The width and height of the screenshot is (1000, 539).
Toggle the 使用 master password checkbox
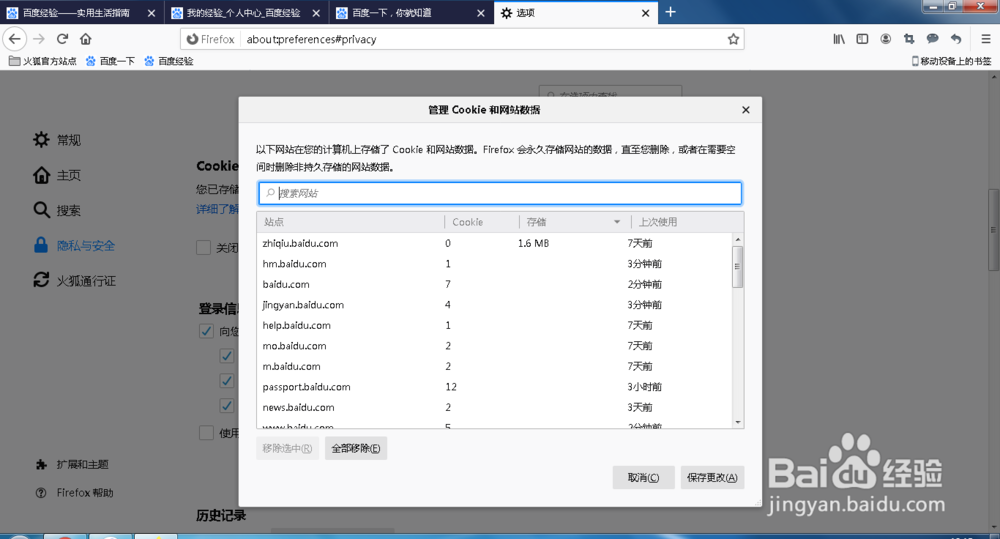(206, 433)
